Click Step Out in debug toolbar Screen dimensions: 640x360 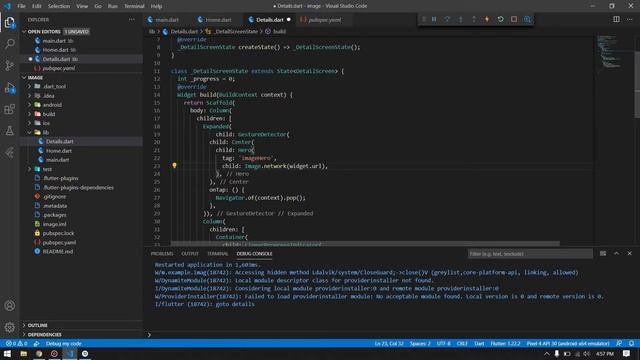tap(474, 19)
